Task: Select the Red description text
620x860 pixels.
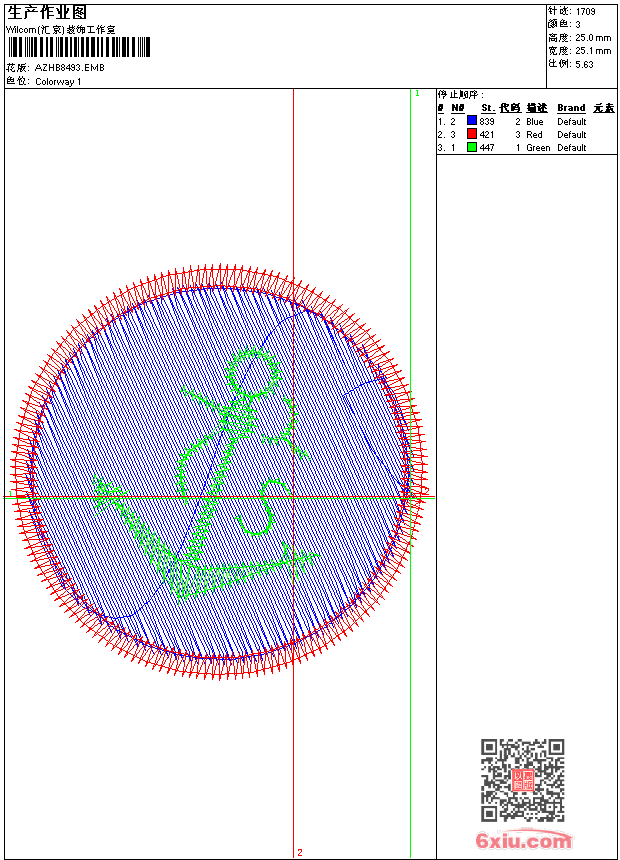Action: click(x=534, y=134)
